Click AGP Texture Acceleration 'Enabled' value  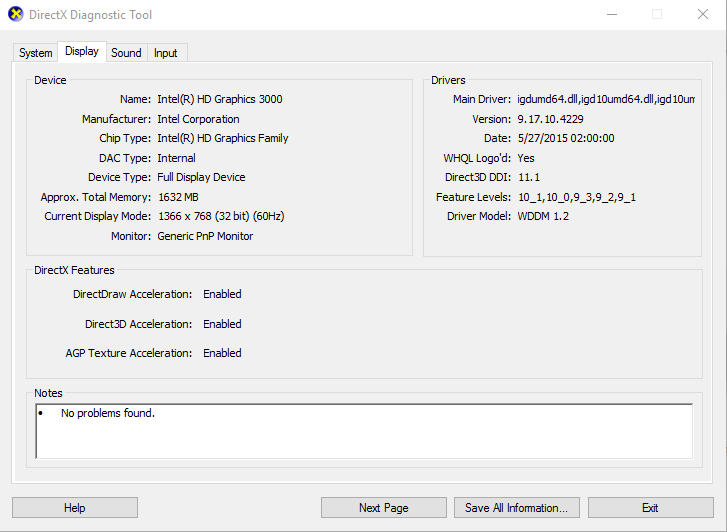click(222, 353)
